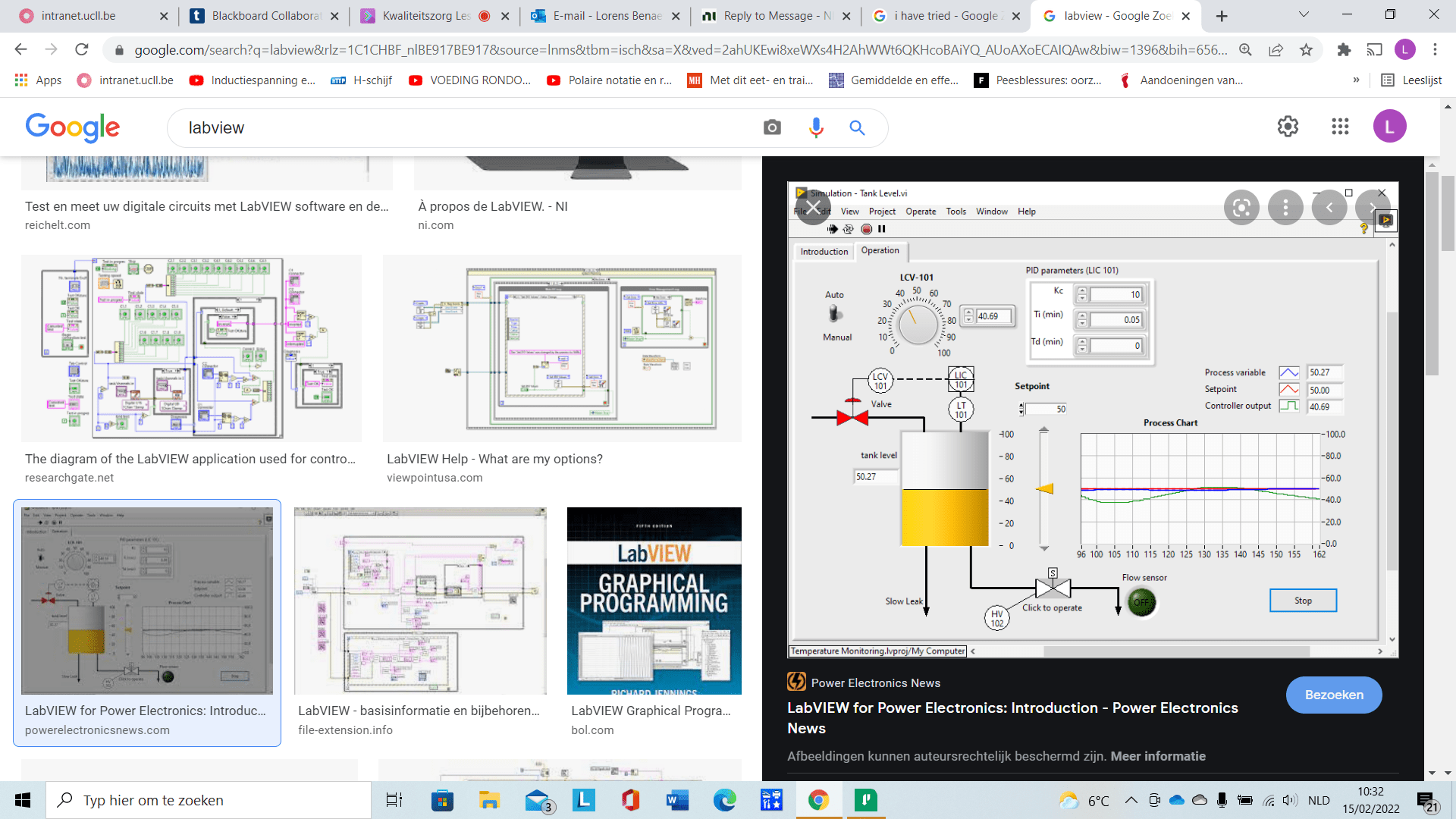Increase the Ti (min) value using the stepper
The height and width of the screenshot is (819, 1456).
tap(1083, 316)
